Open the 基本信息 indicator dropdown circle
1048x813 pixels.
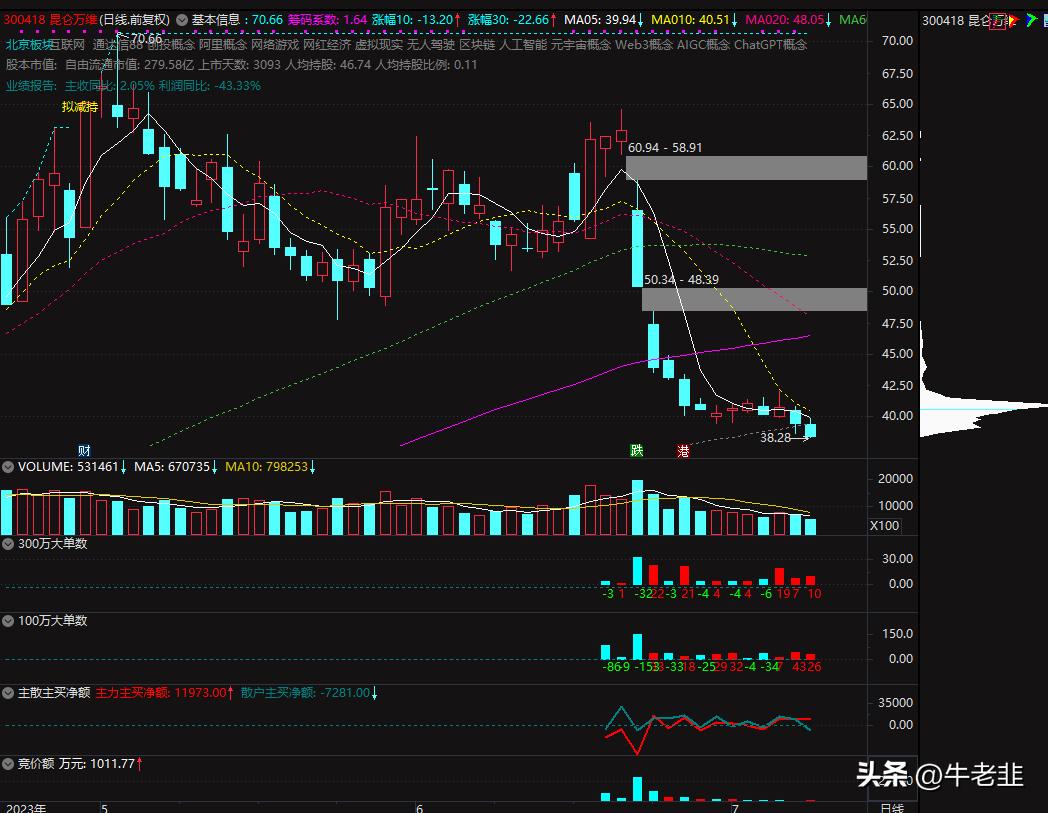[182, 20]
